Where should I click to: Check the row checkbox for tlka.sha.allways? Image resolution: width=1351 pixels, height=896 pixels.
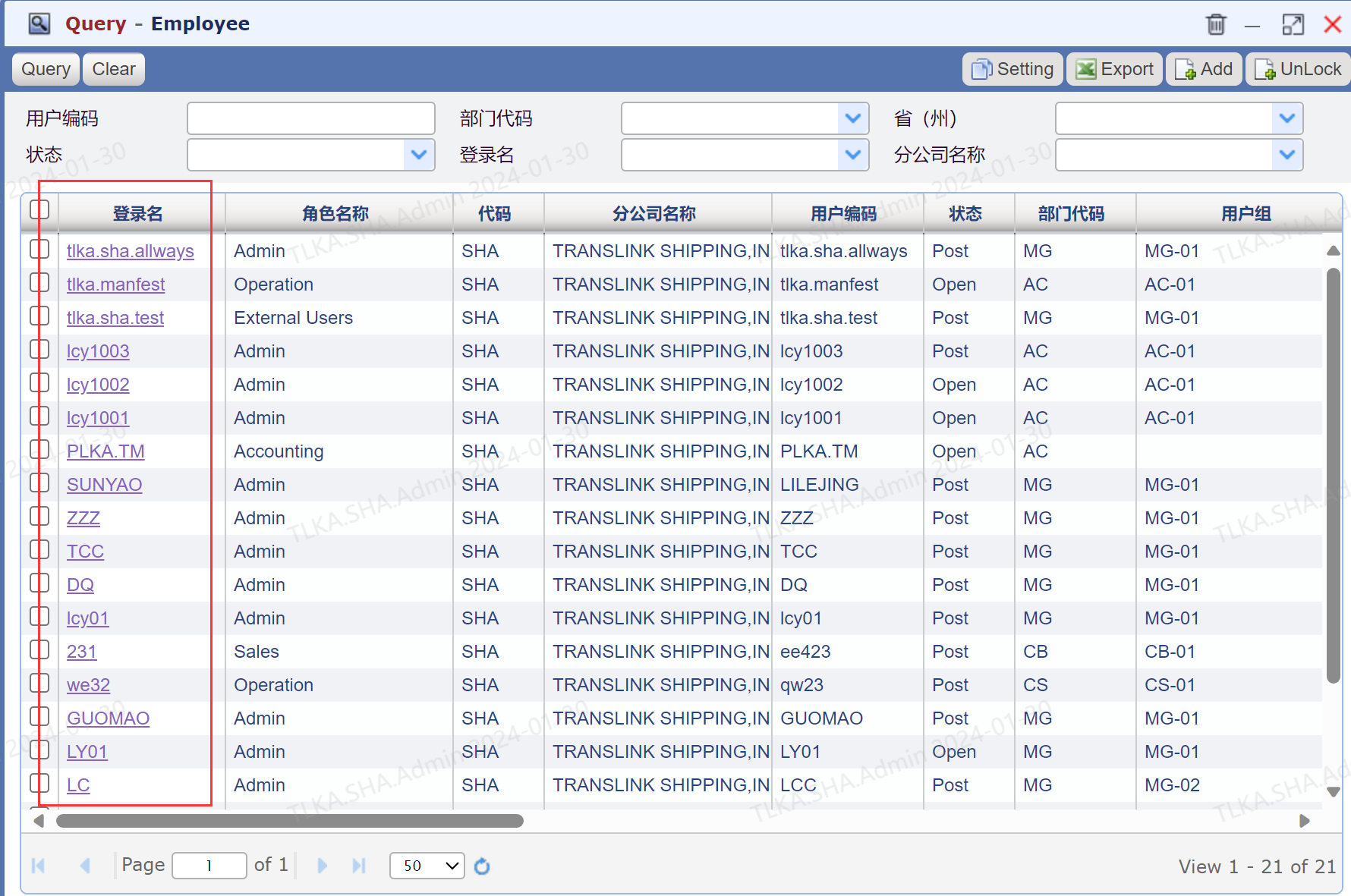click(x=39, y=249)
